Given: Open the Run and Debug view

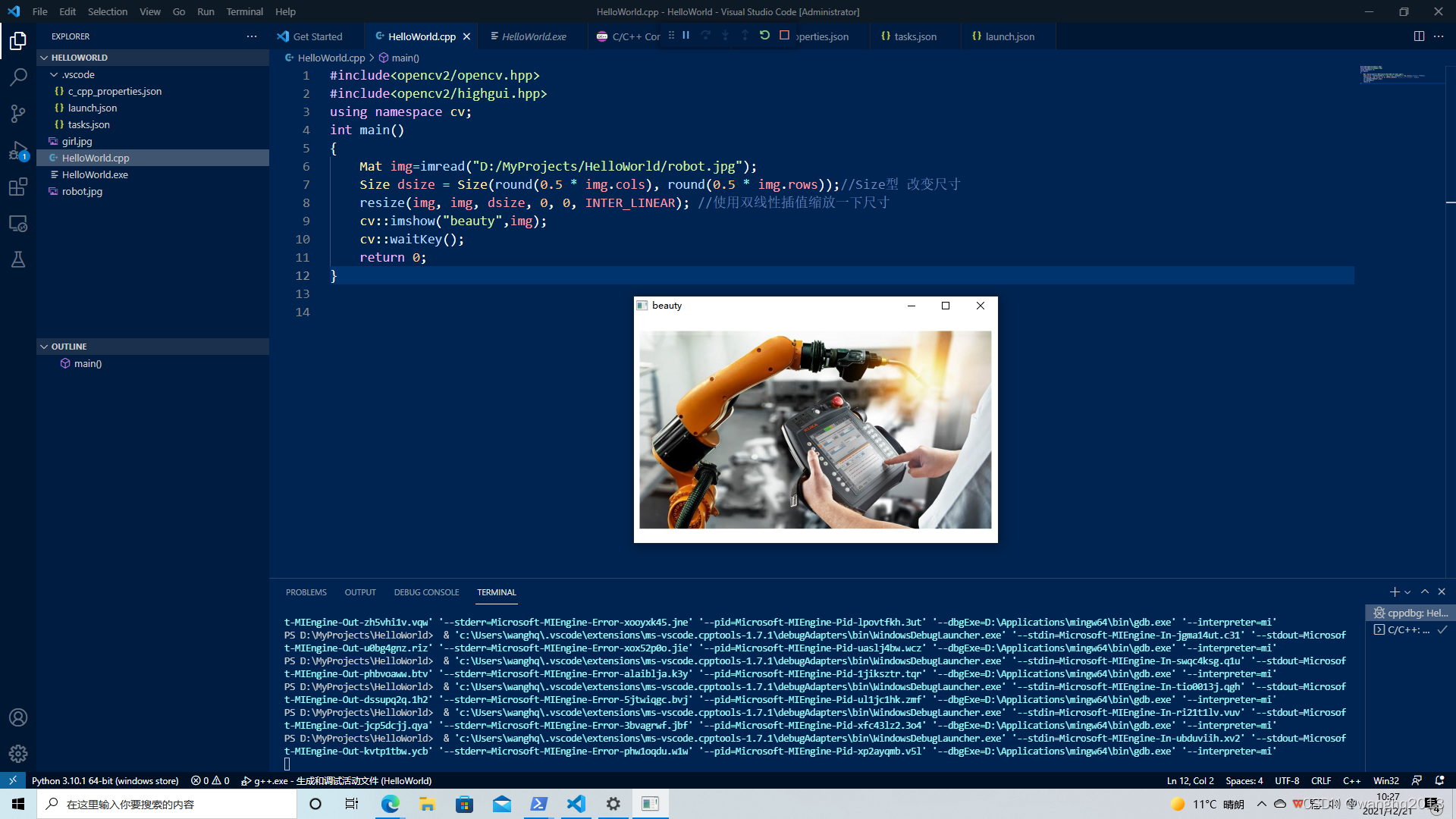Looking at the screenshot, I should (x=18, y=150).
